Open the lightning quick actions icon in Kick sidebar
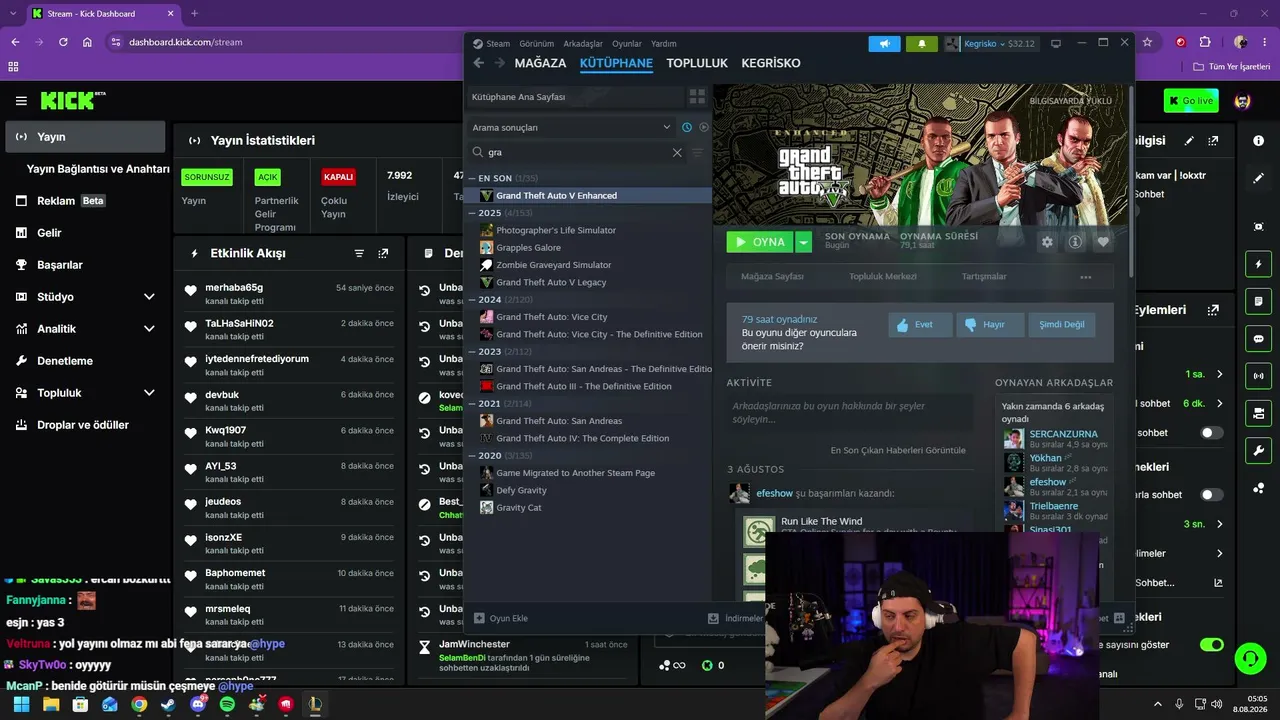Screen dimensions: 1280x720 (x=1258, y=264)
